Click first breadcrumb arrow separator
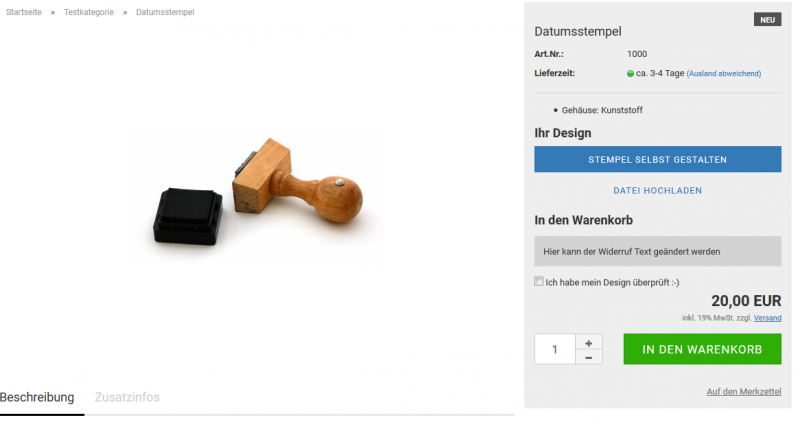The image size is (800, 431). tap(53, 12)
